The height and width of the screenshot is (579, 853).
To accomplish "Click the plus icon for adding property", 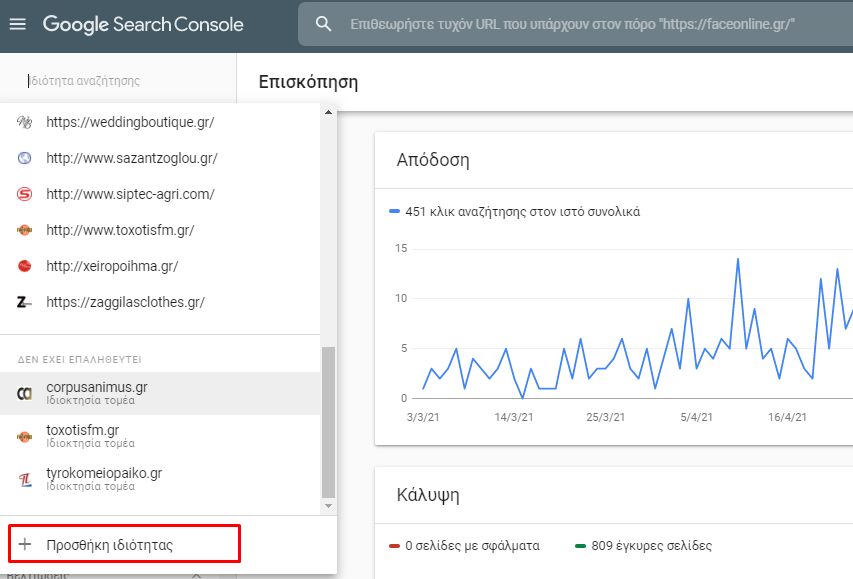I will (25, 544).
